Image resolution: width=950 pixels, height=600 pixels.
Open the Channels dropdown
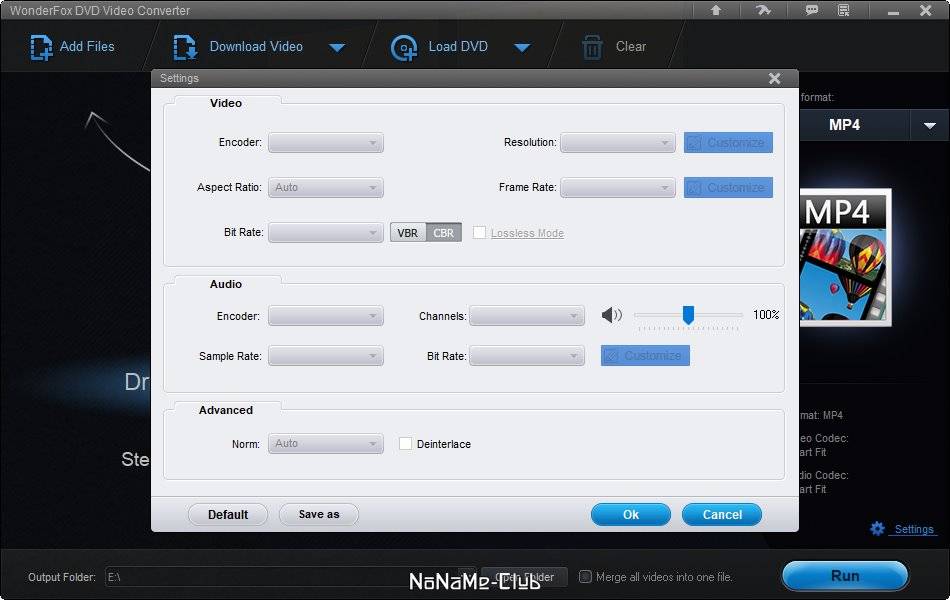click(x=527, y=316)
